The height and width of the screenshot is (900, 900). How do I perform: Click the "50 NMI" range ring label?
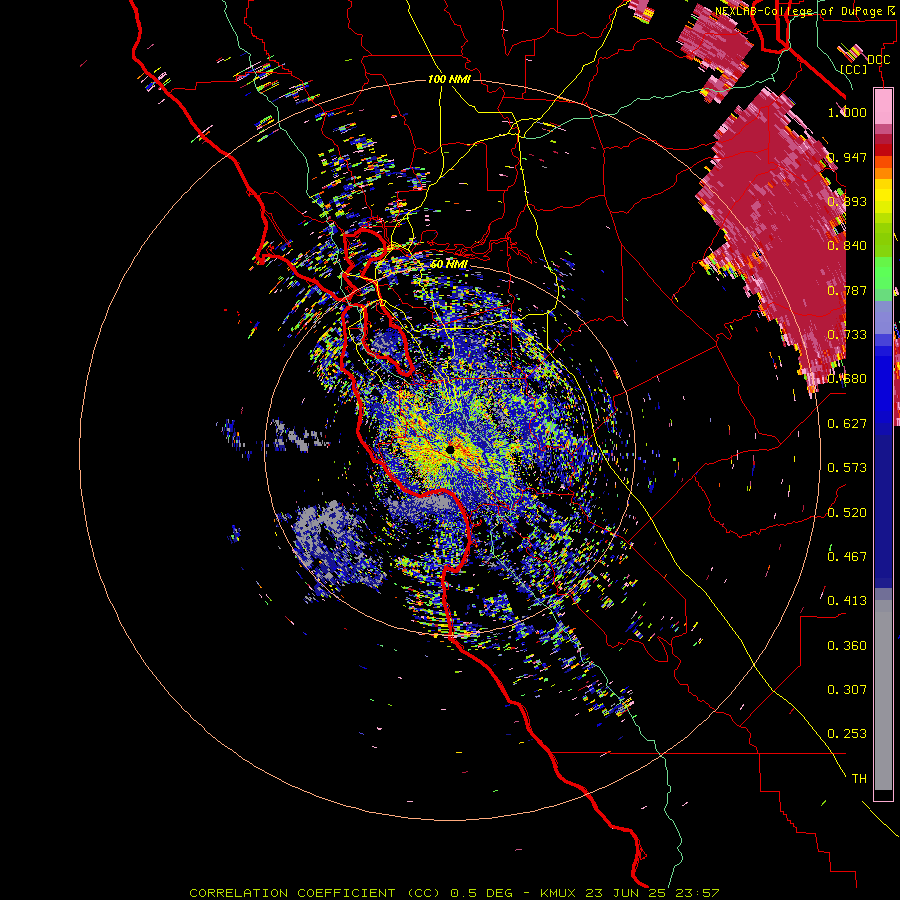coord(449,264)
